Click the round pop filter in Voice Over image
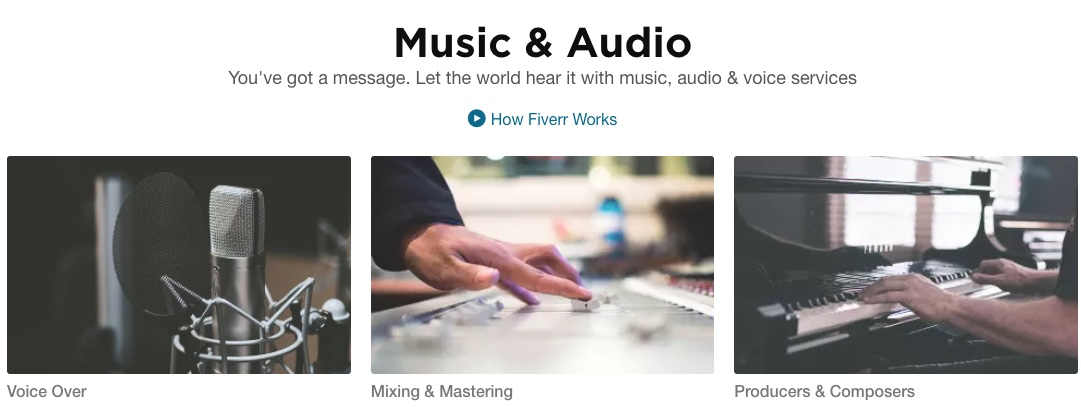1081x407 pixels. click(x=160, y=243)
